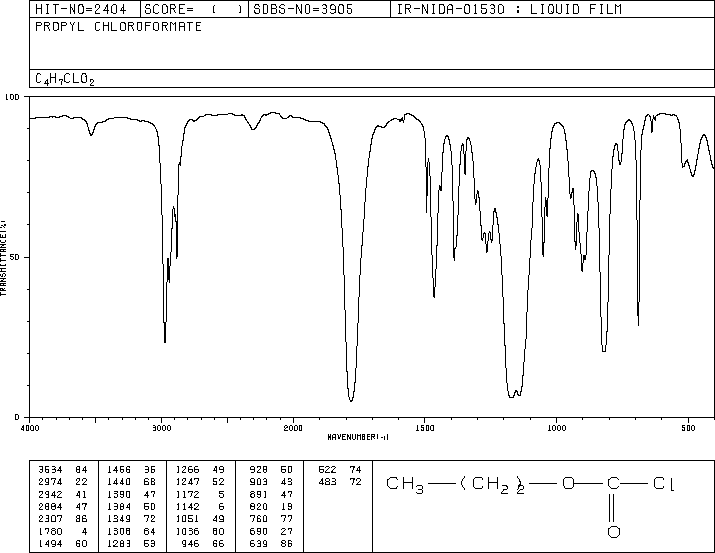
Task: Select peak table entry 820
Action: (x=271, y=506)
